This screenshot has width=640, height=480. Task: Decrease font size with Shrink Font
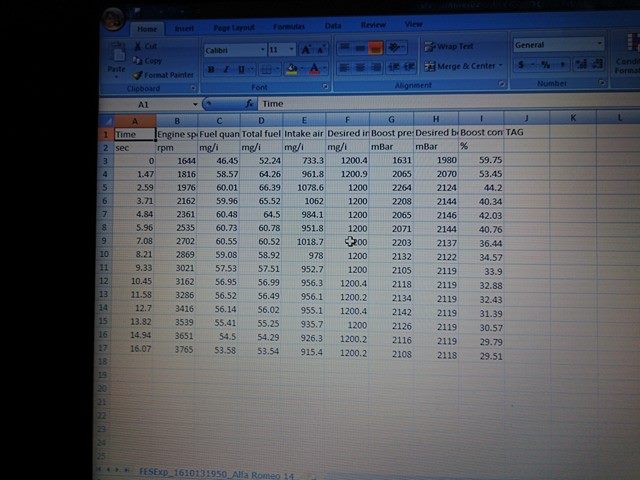(320, 50)
